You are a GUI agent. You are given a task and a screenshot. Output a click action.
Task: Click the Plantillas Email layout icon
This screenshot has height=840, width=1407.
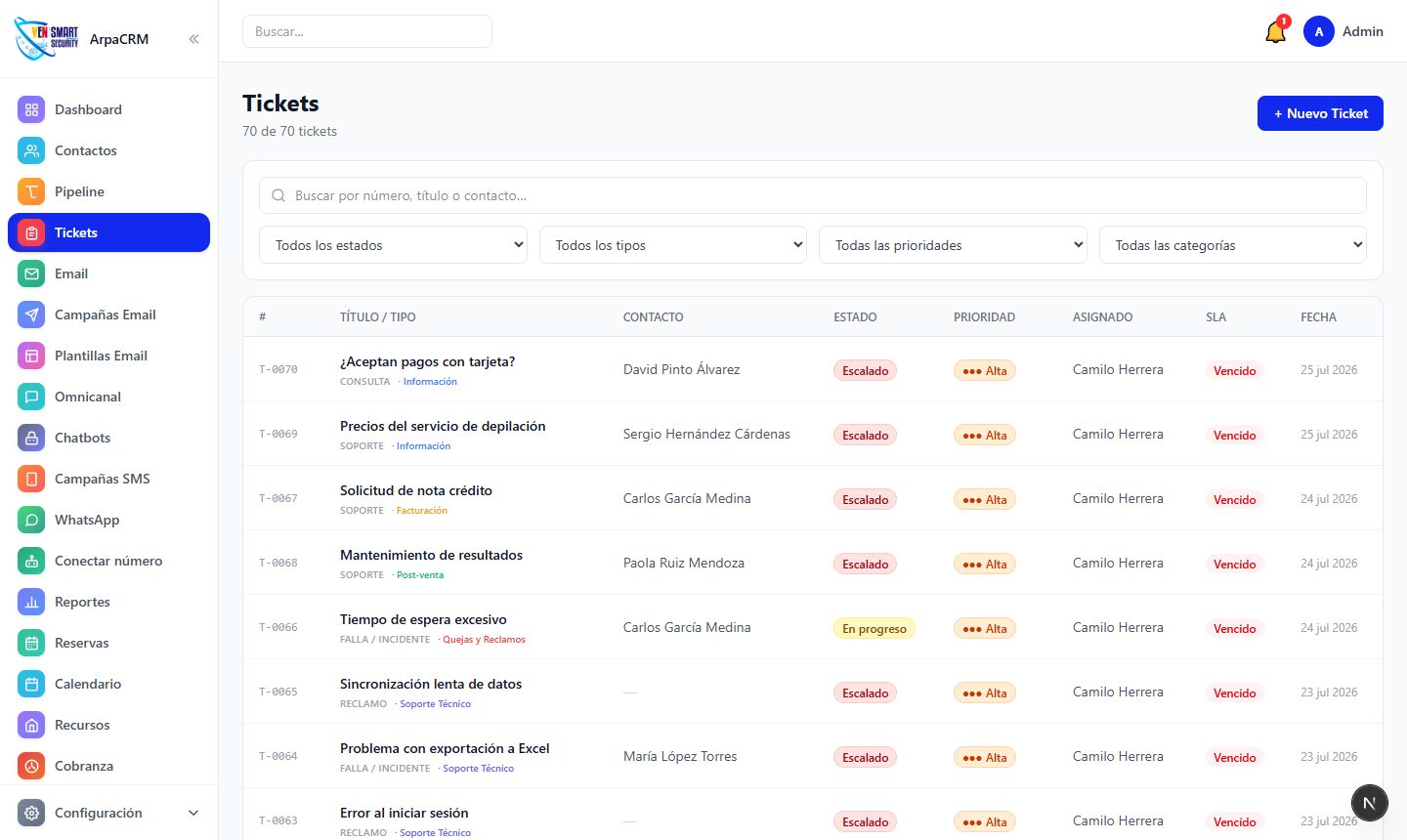[x=31, y=356]
